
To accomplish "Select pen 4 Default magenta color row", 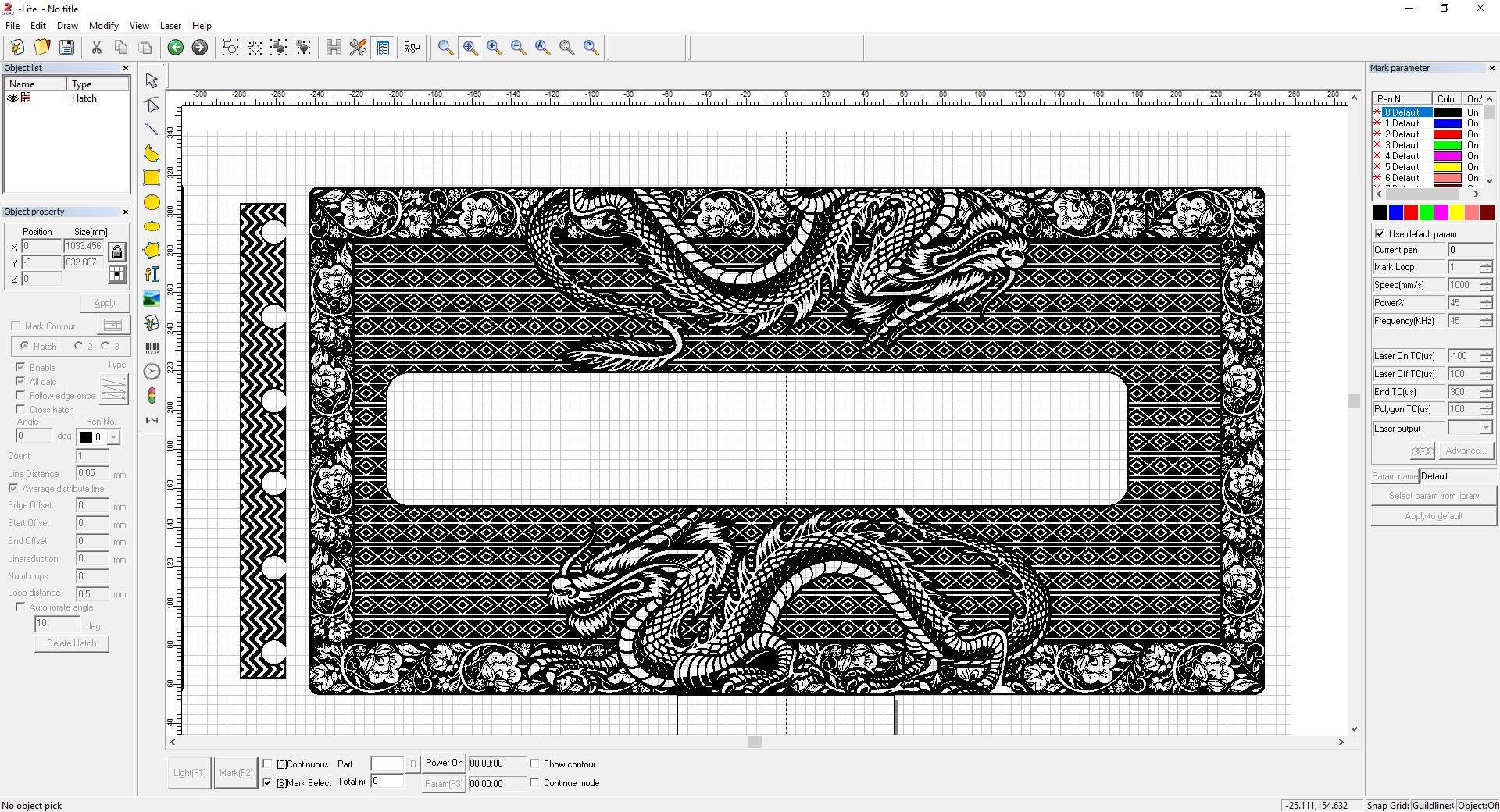I will [1427, 156].
